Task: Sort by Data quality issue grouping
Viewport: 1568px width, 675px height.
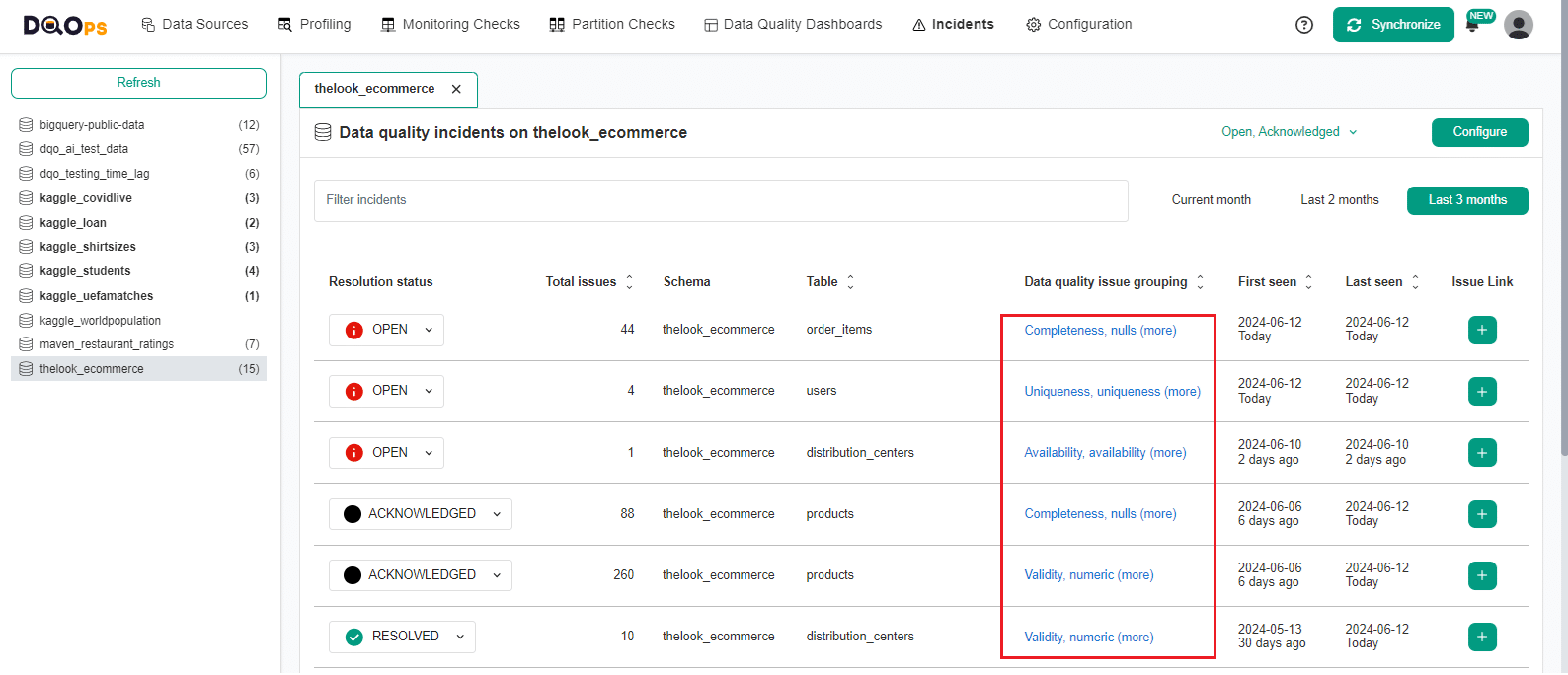Action: pos(1200,282)
